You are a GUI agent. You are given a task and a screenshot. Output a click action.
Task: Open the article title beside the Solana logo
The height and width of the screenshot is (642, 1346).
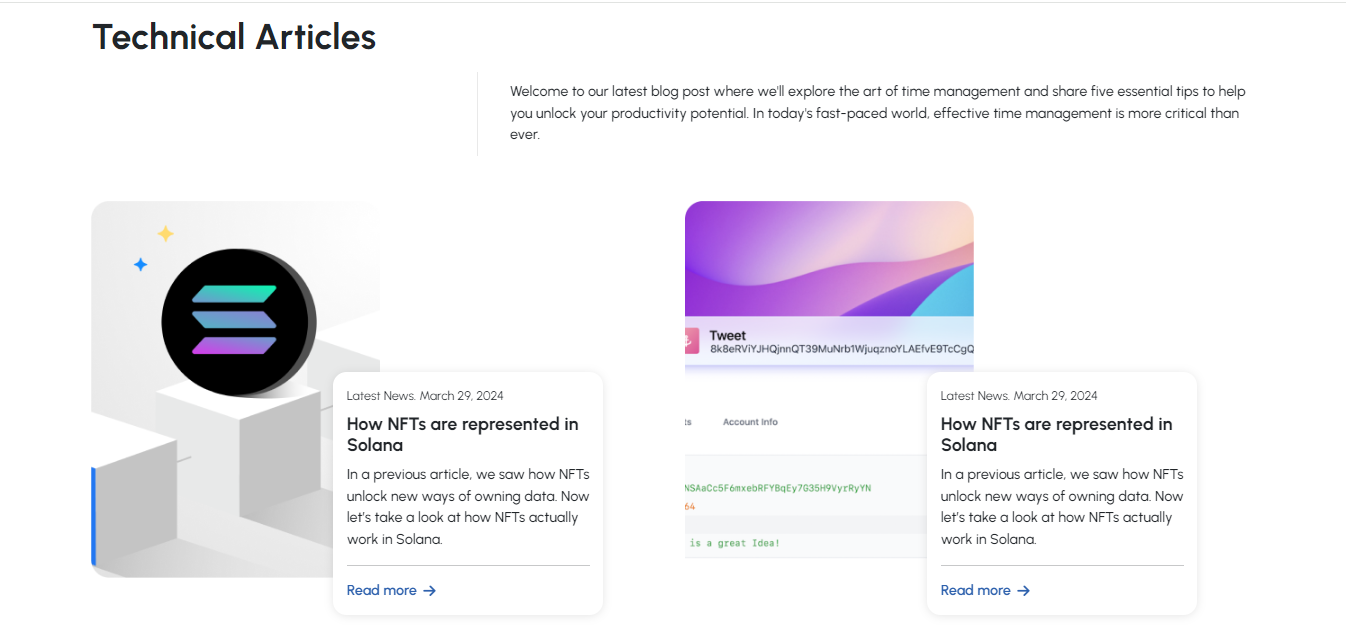pyautogui.click(x=462, y=434)
